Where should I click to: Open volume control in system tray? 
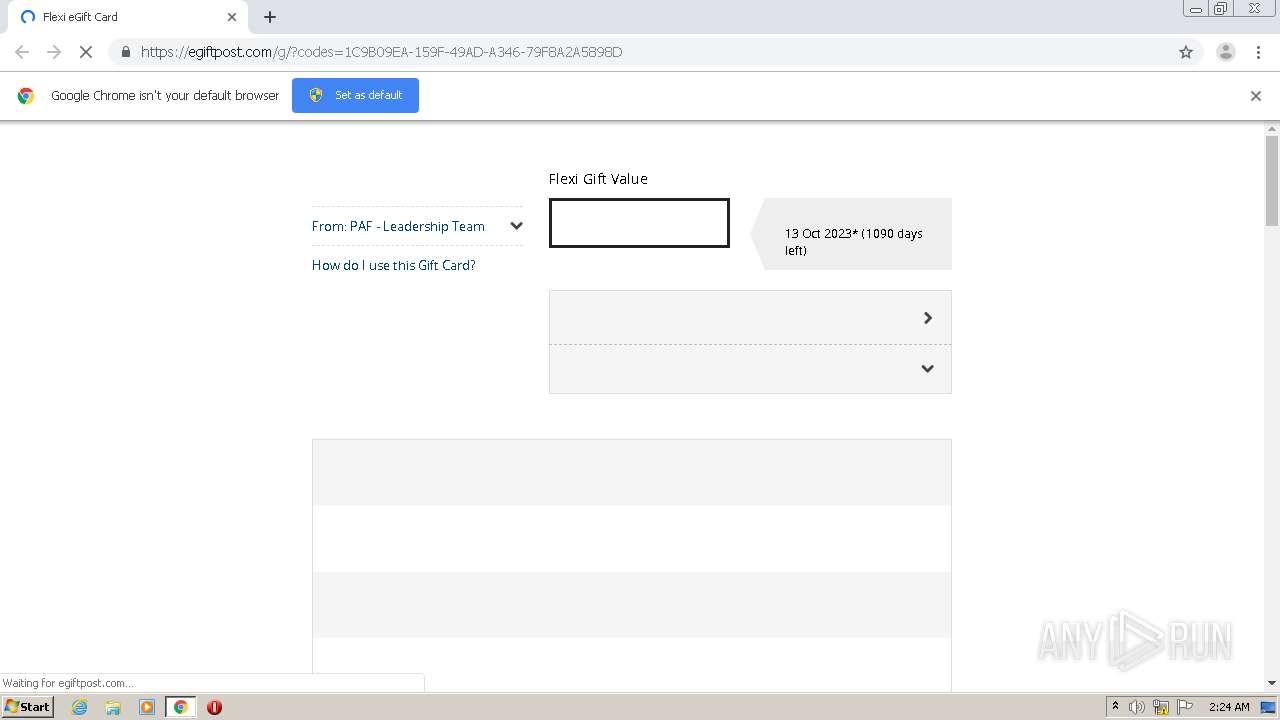point(1137,707)
